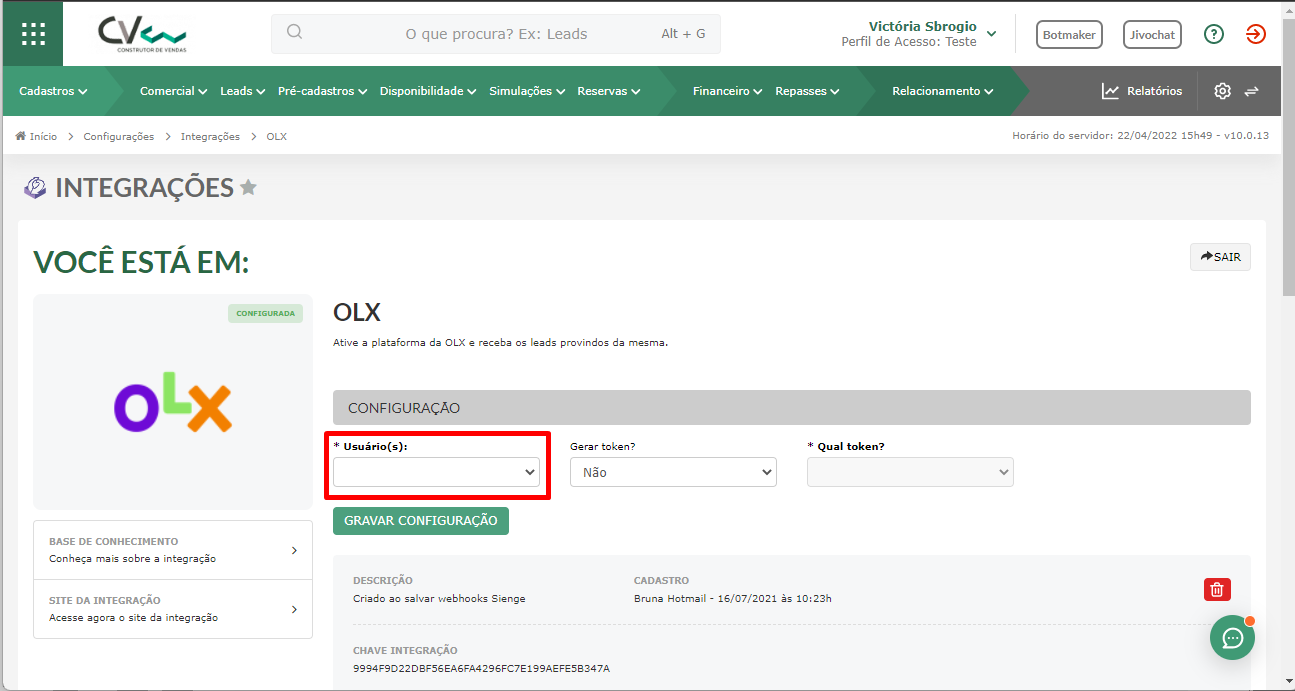Click the home icon in breadcrumb
The width and height of the screenshot is (1295, 691).
pyautogui.click(x=20, y=136)
